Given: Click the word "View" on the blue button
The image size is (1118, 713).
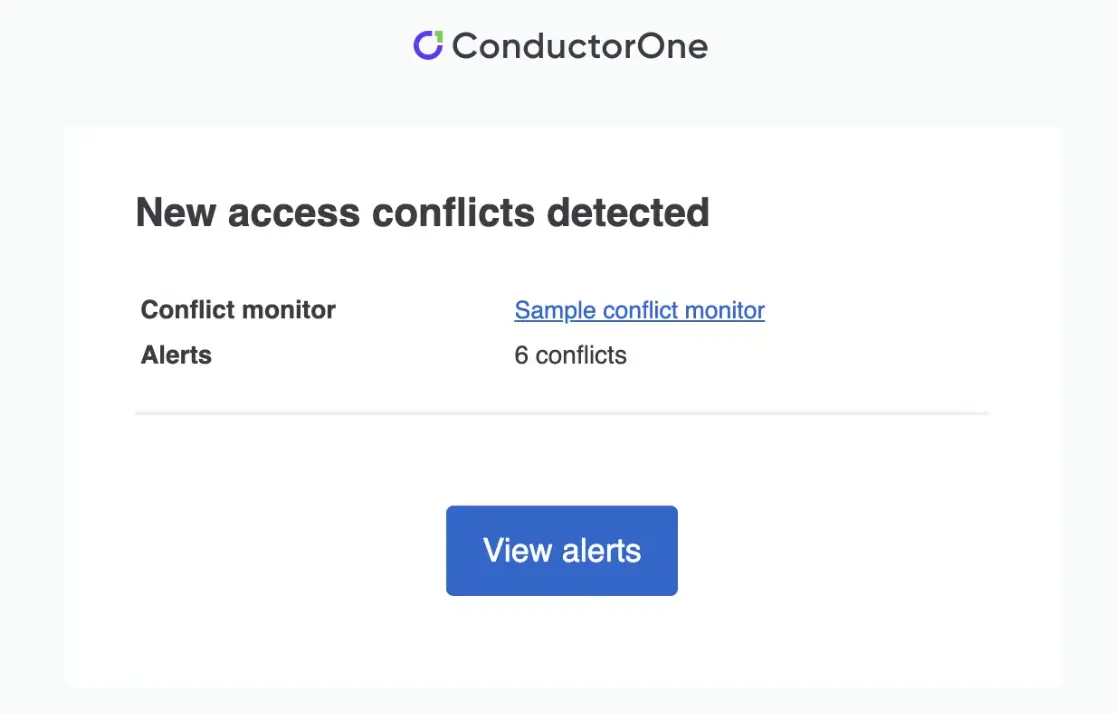Looking at the screenshot, I should point(517,550).
